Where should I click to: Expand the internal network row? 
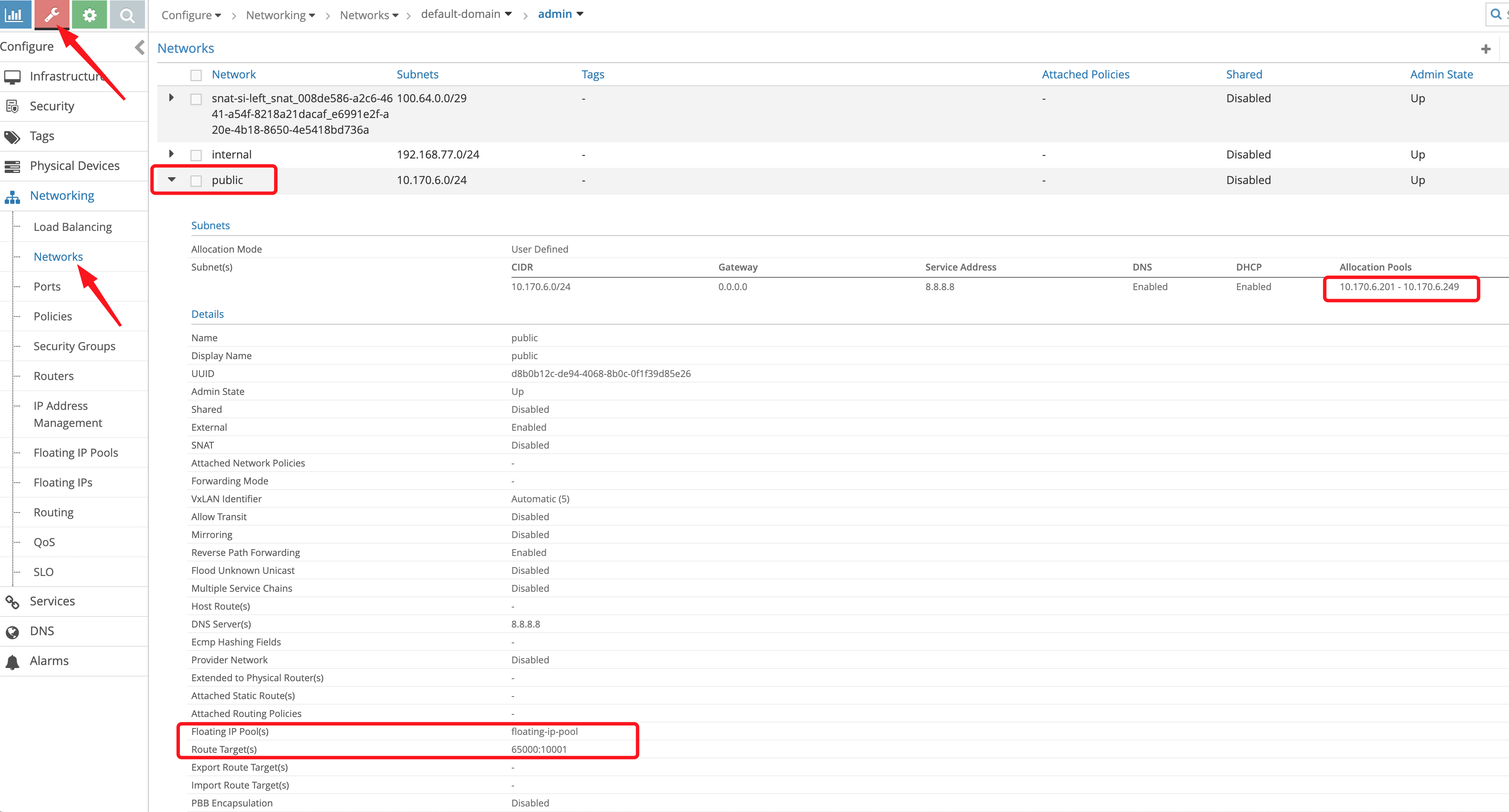click(x=171, y=154)
